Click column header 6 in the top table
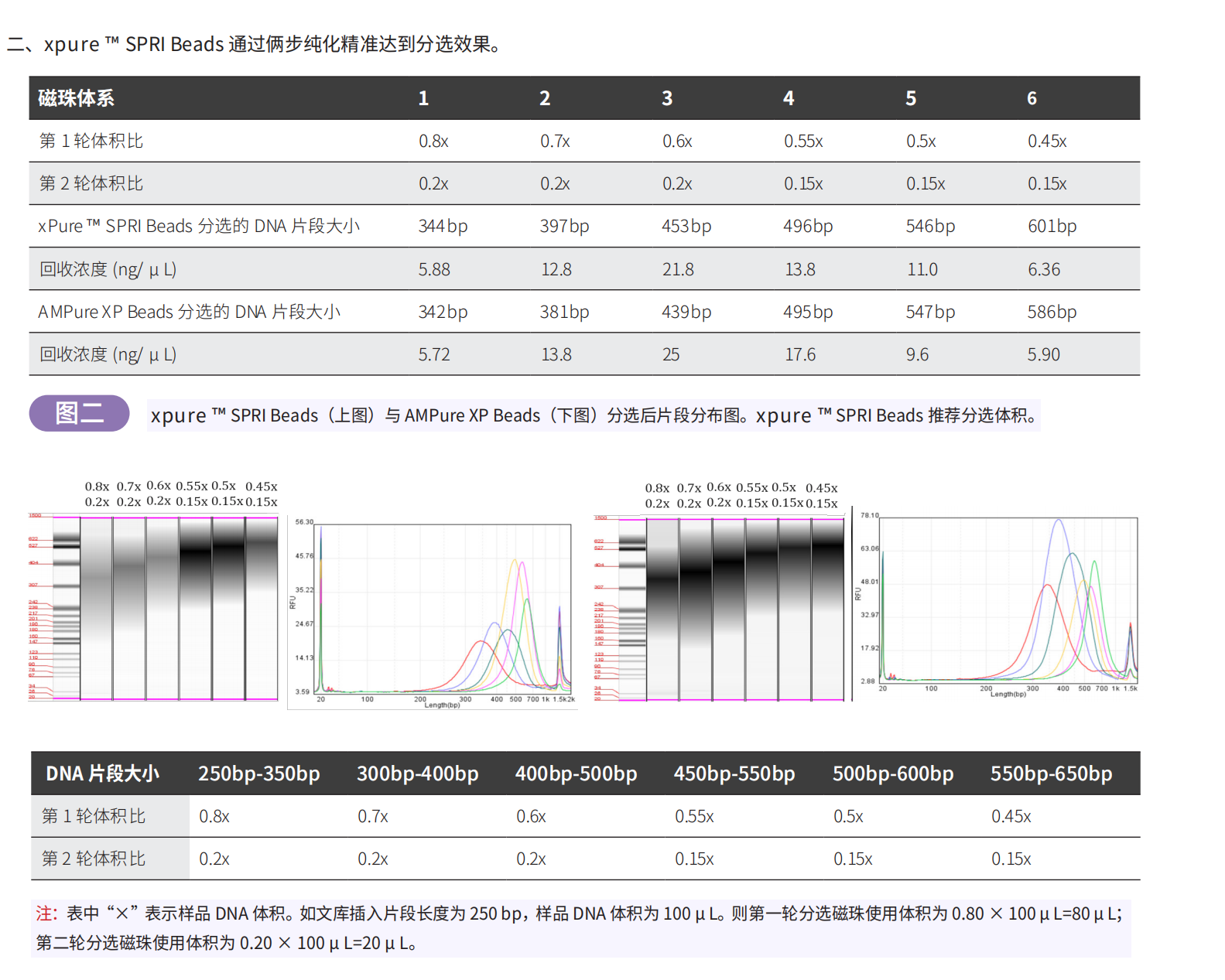Image resolution: width=1225 pixels, height=980 pixels. [x=1032, y=98]
